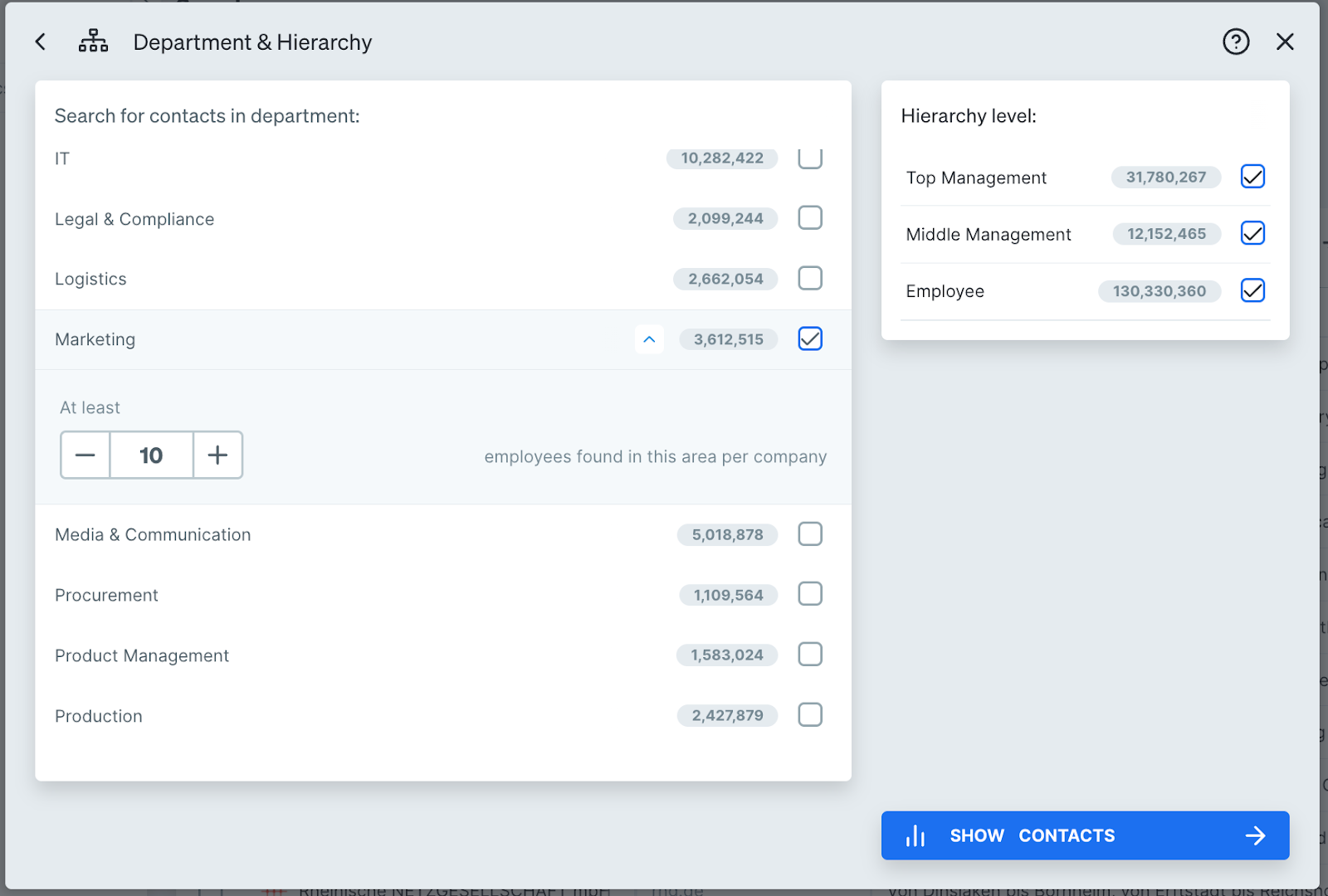1328x896 pixels.
Task: Click the employee count input field
Action: coord(151,455)
